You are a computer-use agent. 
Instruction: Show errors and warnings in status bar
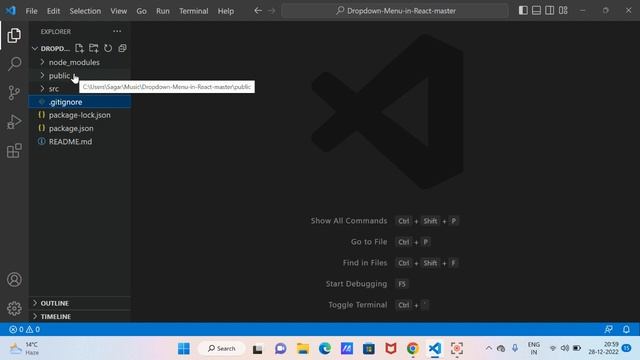[x=24, y=329]
